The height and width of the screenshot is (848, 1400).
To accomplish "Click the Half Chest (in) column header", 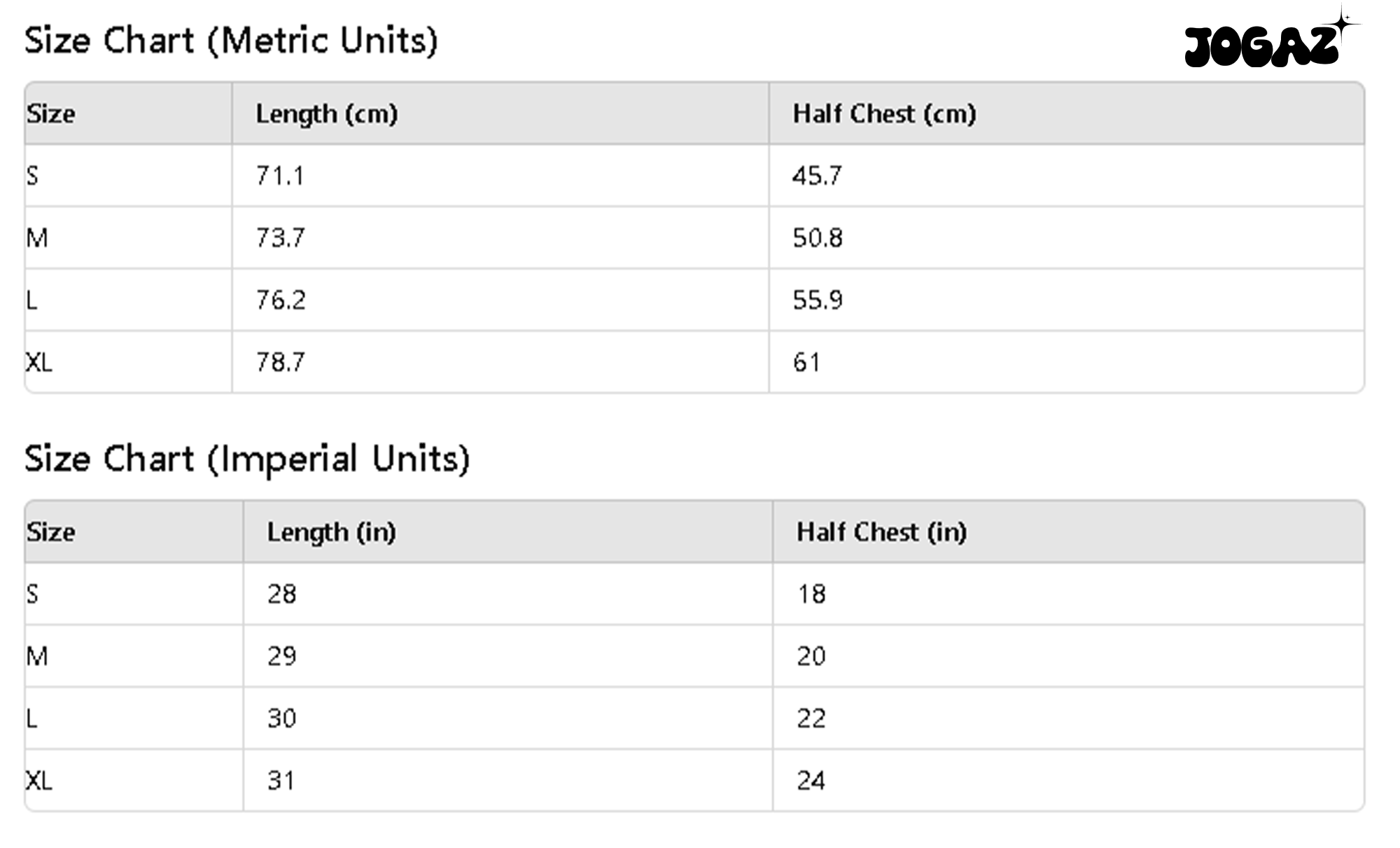I will [881, 532].
